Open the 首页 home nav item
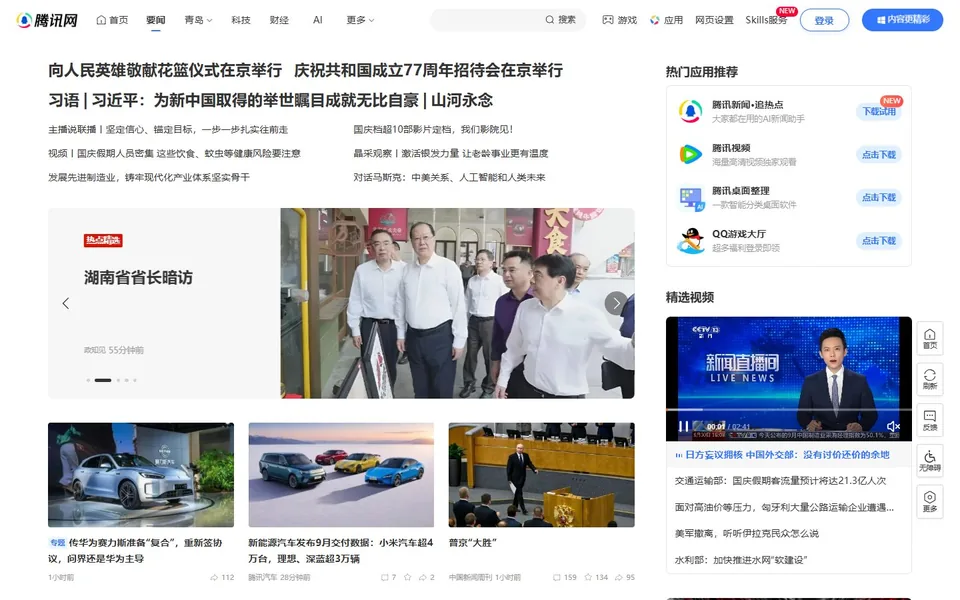The width and height of the screenshot is (960, 600). pos(112,20)
